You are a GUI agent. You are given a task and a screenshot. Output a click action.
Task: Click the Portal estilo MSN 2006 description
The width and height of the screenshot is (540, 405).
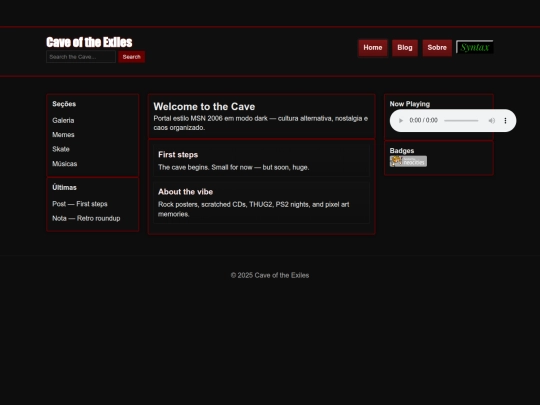pos(261,123)
